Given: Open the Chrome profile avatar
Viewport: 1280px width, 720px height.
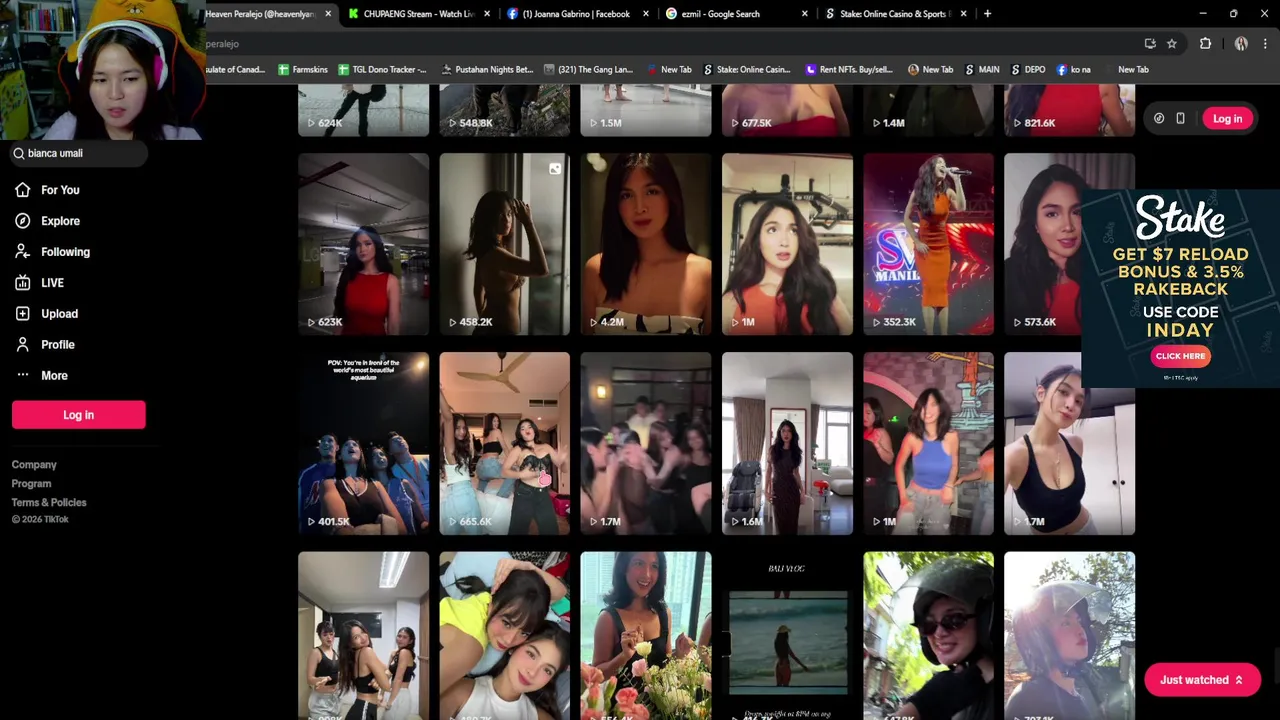Looking at the screenshot, I should (1241, 44).
